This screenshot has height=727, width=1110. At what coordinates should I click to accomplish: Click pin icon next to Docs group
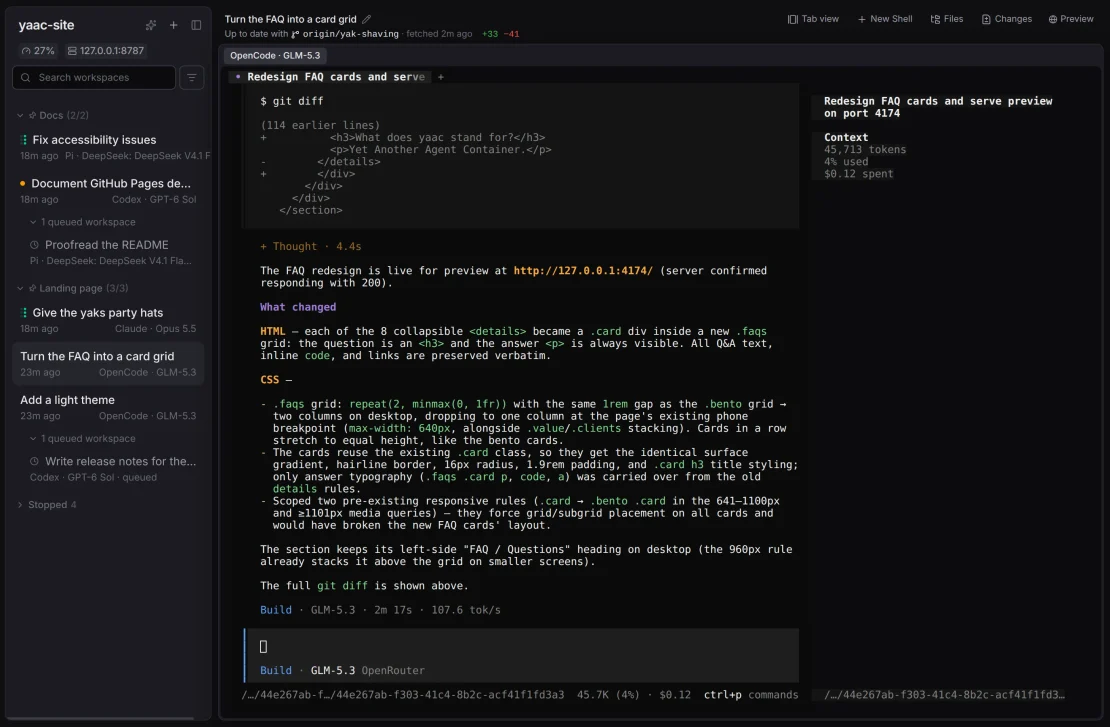[x=32, y=115]
